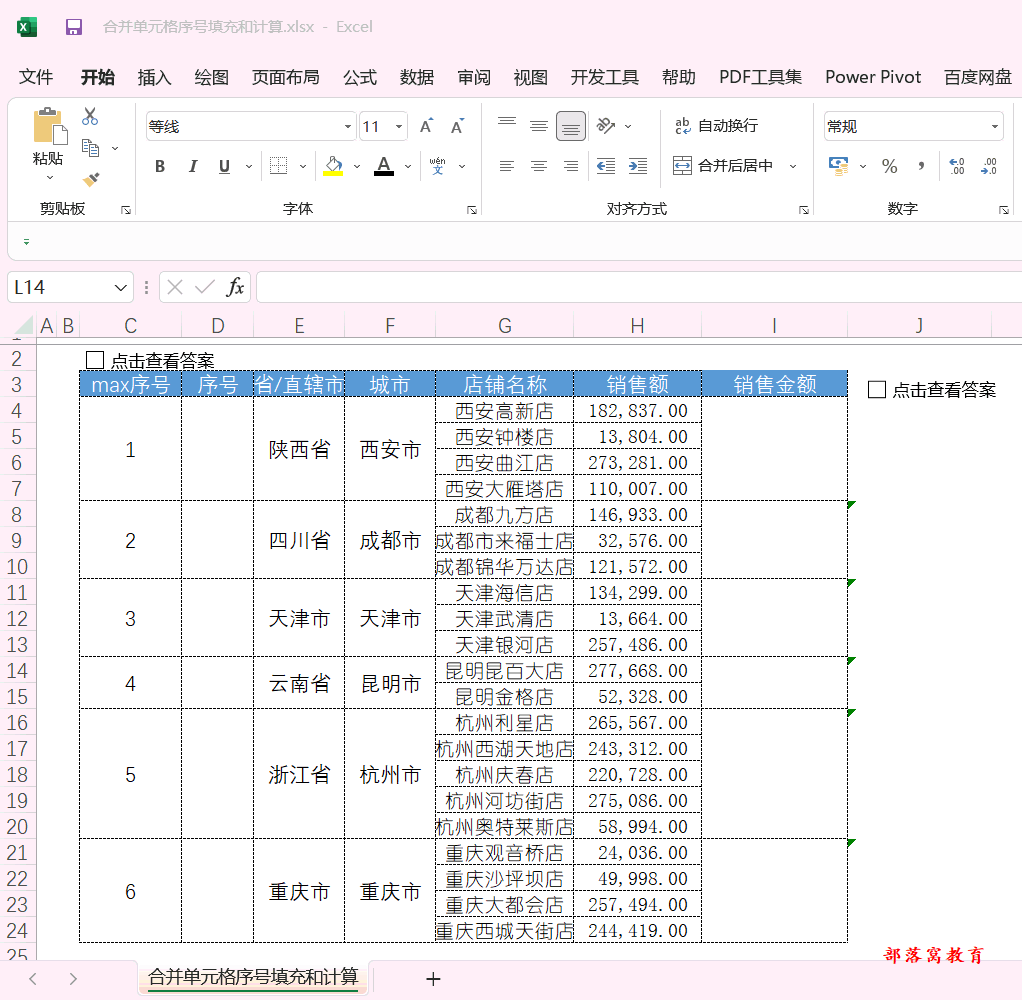Click the Decrease Indent icon
This screenshot has width=1022, height=1000.
606,166
